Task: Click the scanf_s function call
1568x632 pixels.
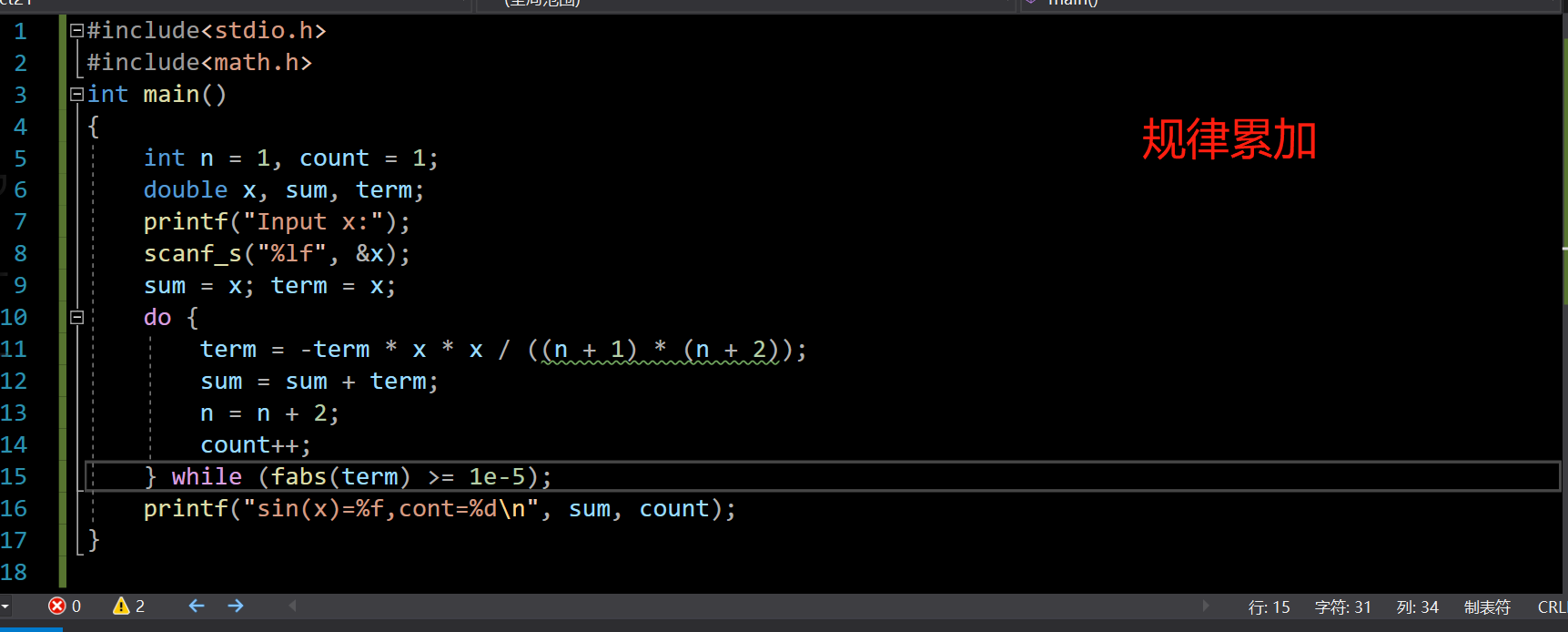Action: tap(192, 254)
